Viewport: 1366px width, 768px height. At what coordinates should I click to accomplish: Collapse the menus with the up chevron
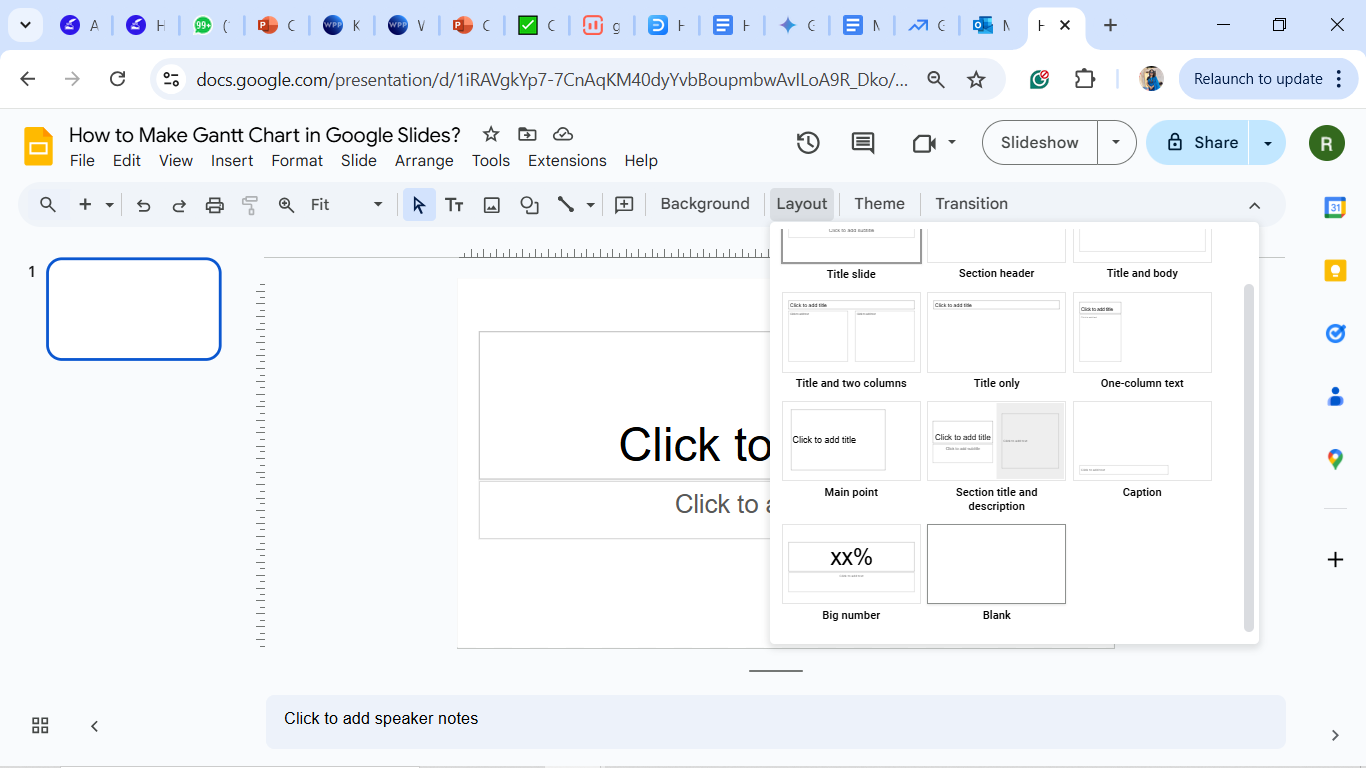tap(1254, 205)
